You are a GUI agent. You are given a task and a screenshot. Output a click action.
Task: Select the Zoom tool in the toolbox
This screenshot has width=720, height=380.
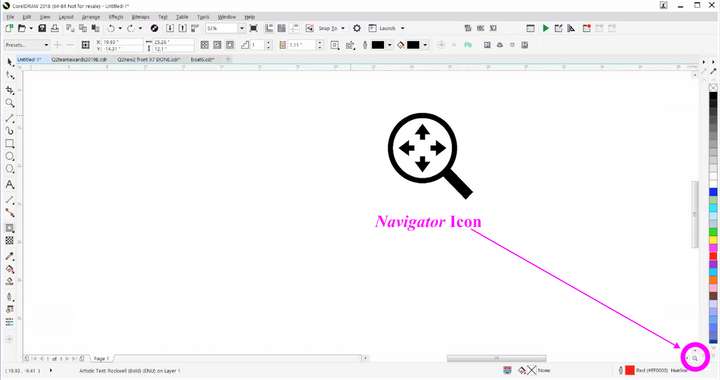[x=10, y=103]
